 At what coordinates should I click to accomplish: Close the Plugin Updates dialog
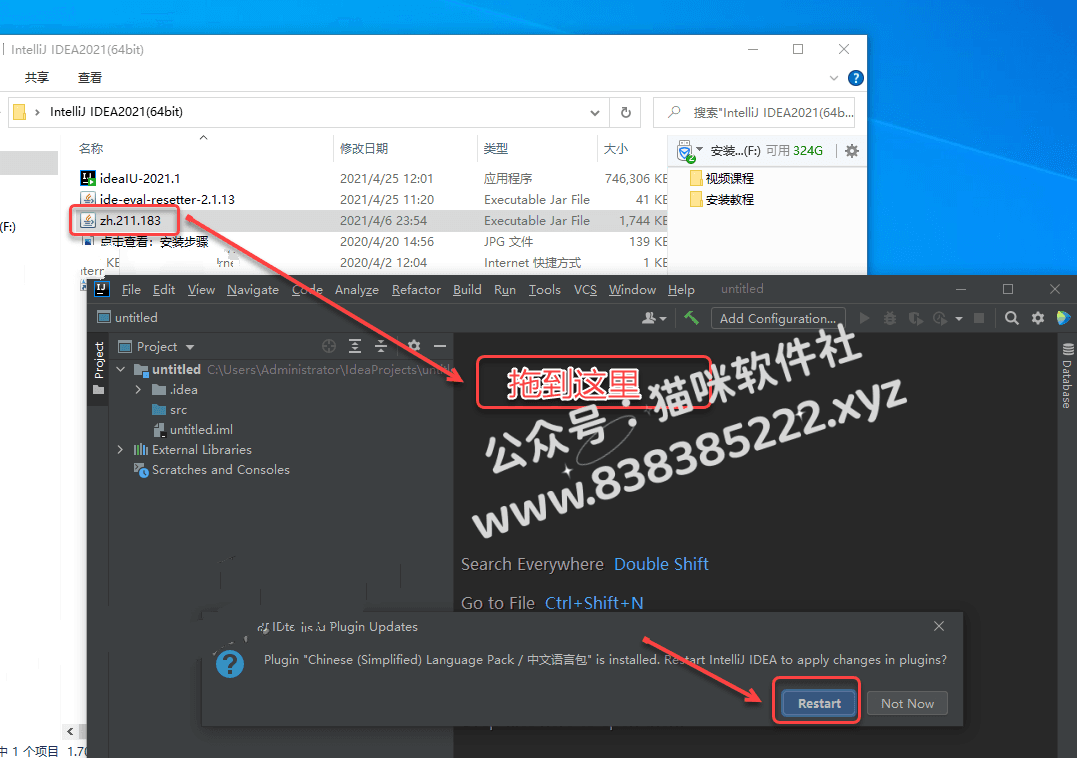tap(939, 626)
